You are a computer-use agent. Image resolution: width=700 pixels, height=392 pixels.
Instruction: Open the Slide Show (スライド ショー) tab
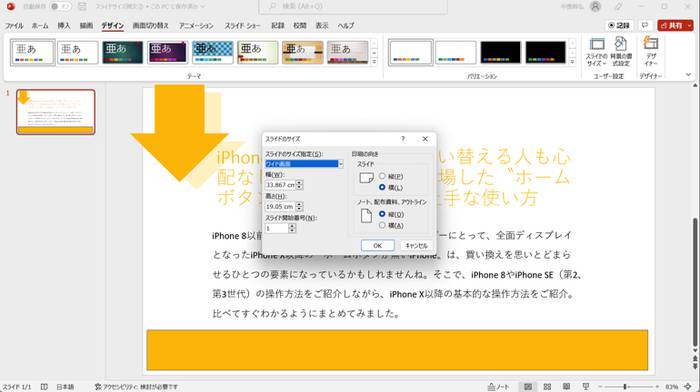point(242,25)
